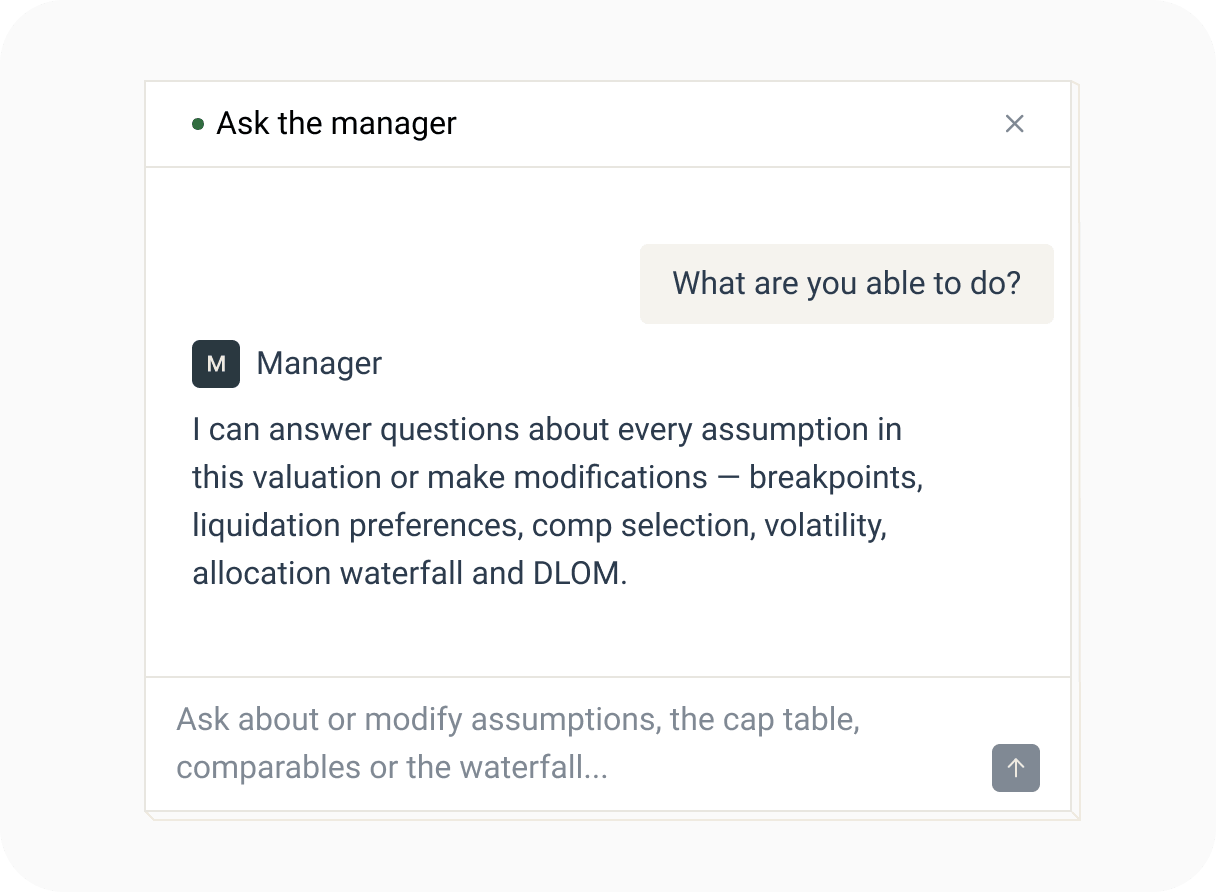This screenshot has height=892, width=1216.
Task: Click the manager's reply about valuation assumptions
Action: click(x=557, y=502)
